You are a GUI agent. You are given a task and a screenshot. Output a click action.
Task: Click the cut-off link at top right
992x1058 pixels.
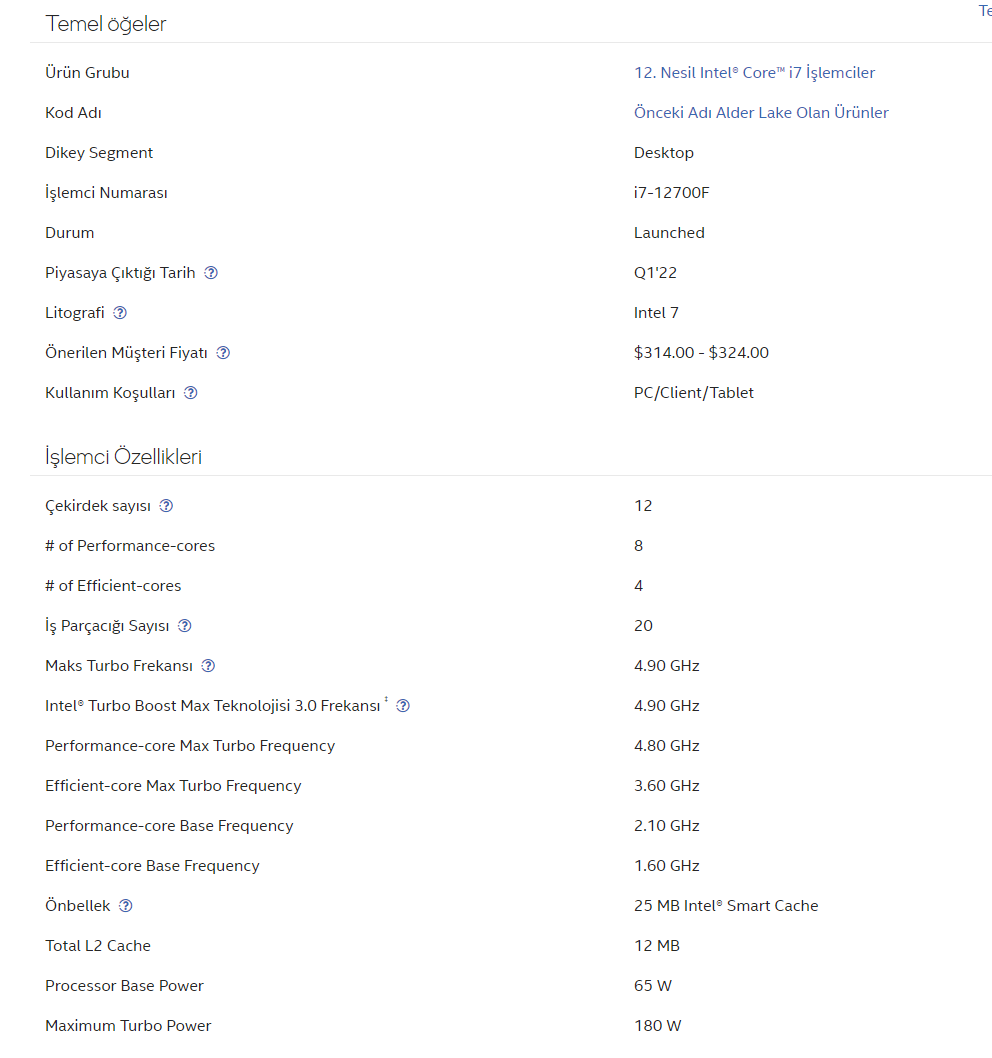tap(984, 11)
